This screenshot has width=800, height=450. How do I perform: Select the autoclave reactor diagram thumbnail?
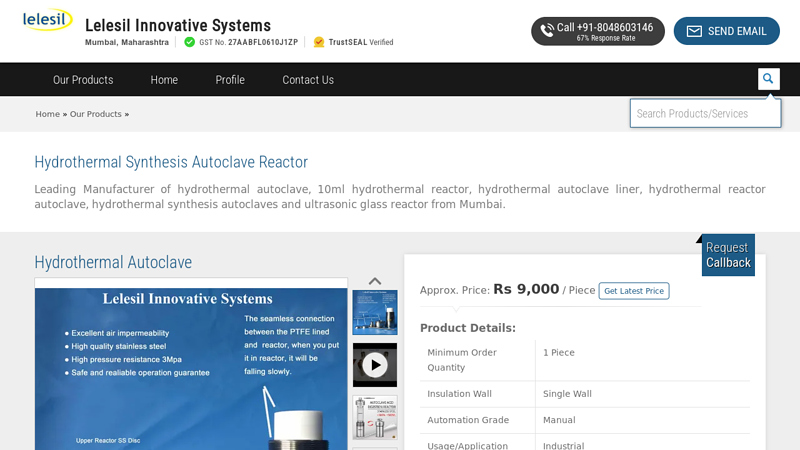(375, 417)
